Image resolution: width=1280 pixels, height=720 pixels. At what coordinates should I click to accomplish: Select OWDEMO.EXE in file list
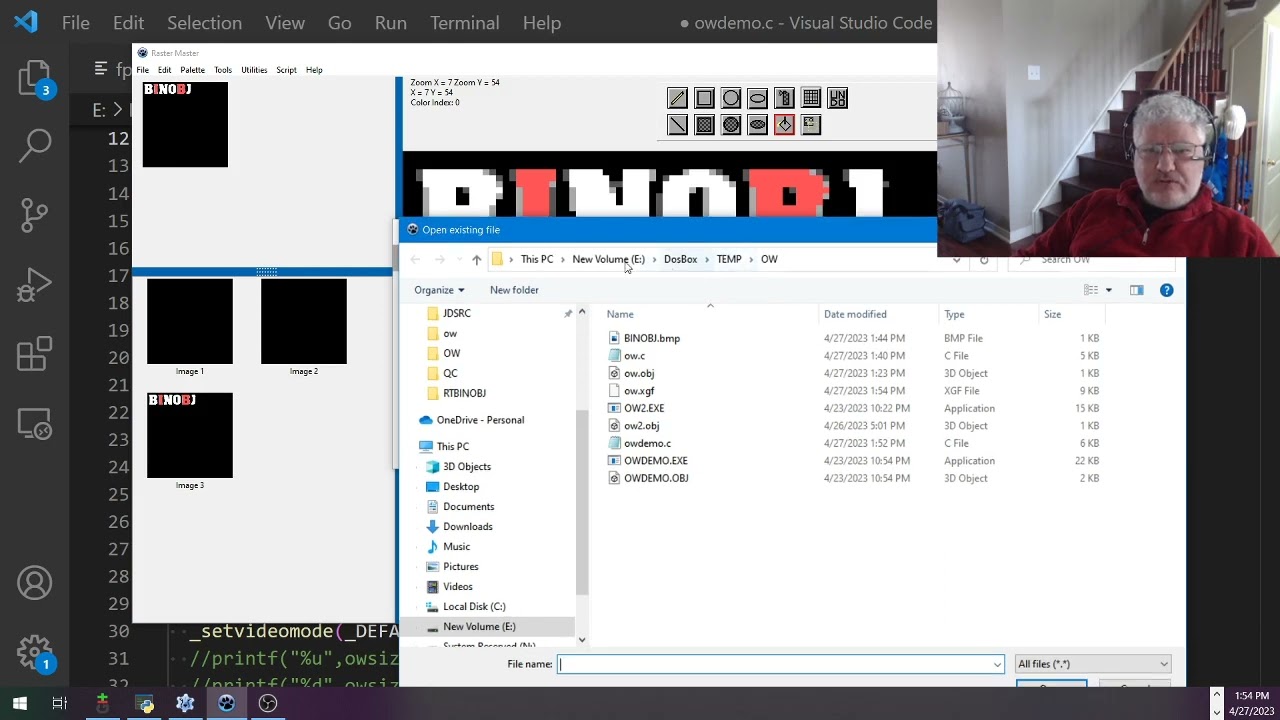click(655, 461)
